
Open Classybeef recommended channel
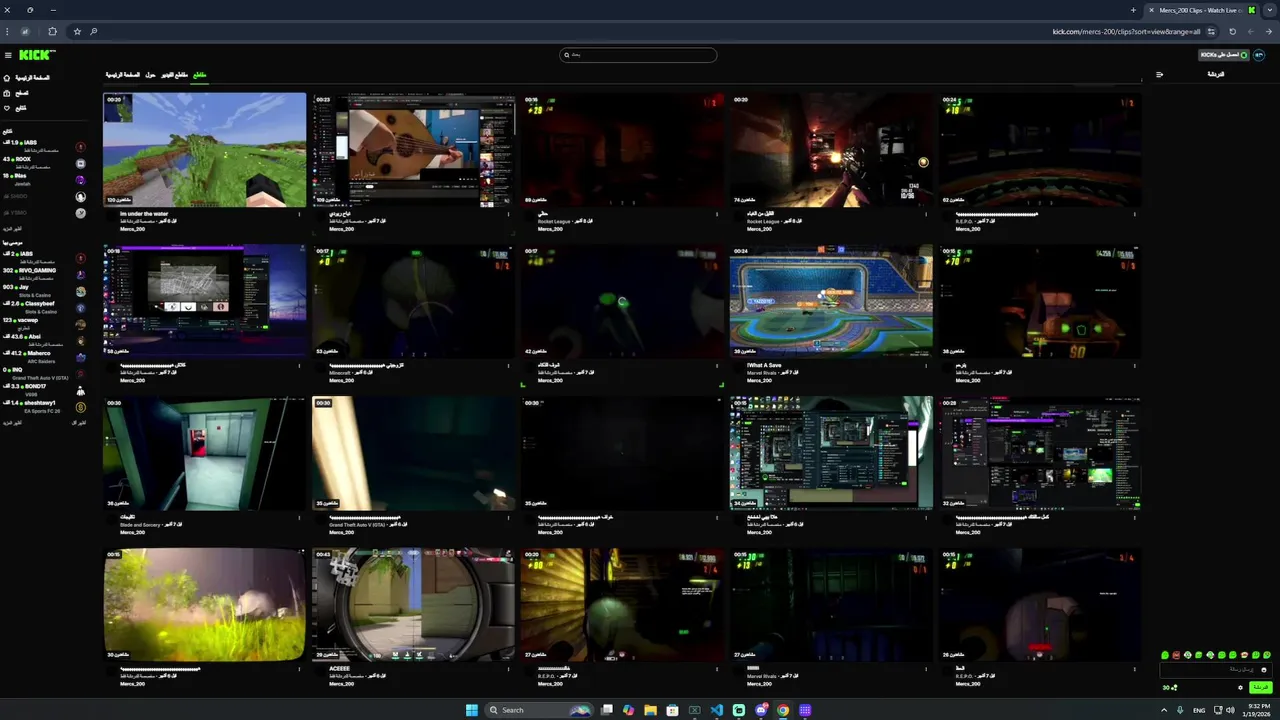click(44, 306)
